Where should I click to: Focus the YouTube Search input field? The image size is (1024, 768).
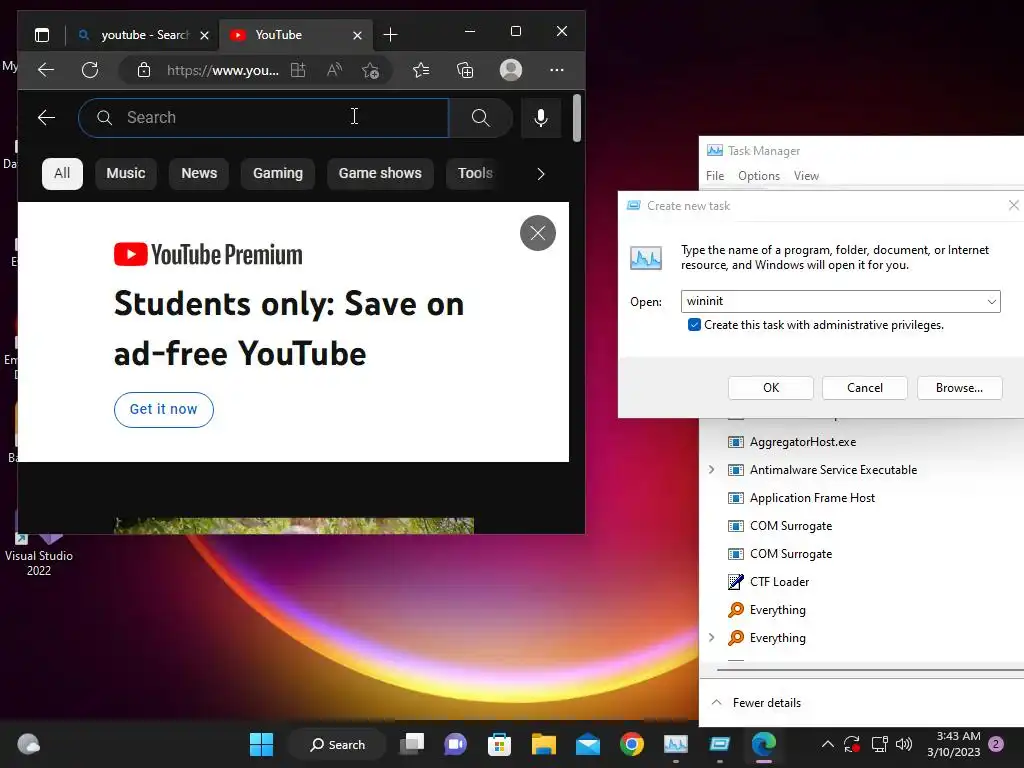[264, 118]
